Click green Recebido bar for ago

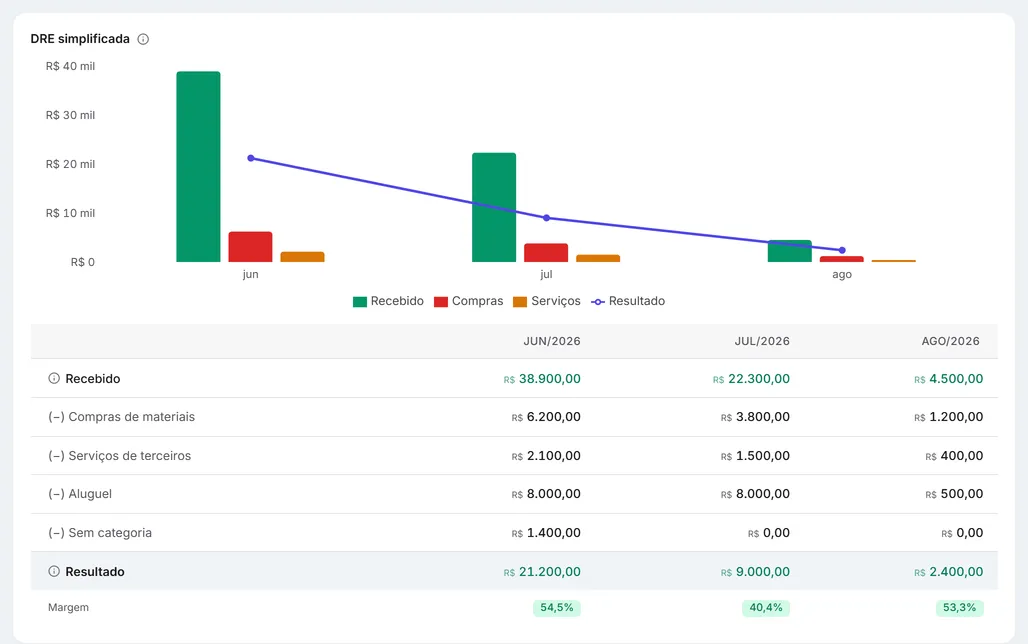[x=789, y=251]
